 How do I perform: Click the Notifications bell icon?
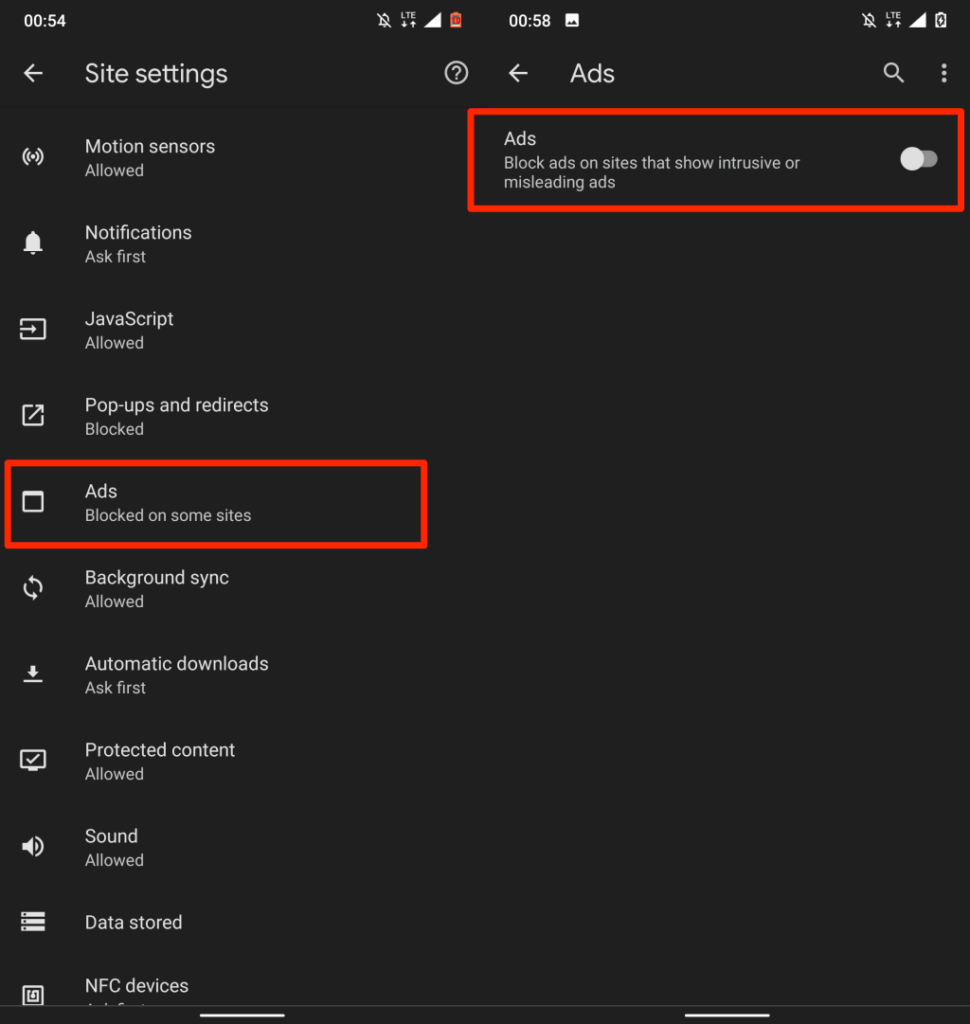pyautogui.click(x=33, y=243)
